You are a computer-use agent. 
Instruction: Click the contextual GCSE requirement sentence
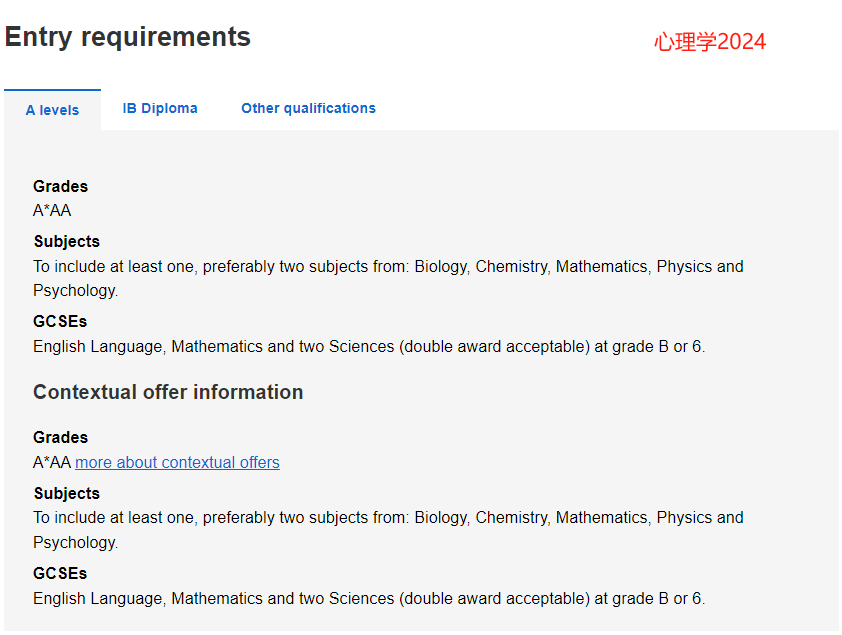click(369, 598)
